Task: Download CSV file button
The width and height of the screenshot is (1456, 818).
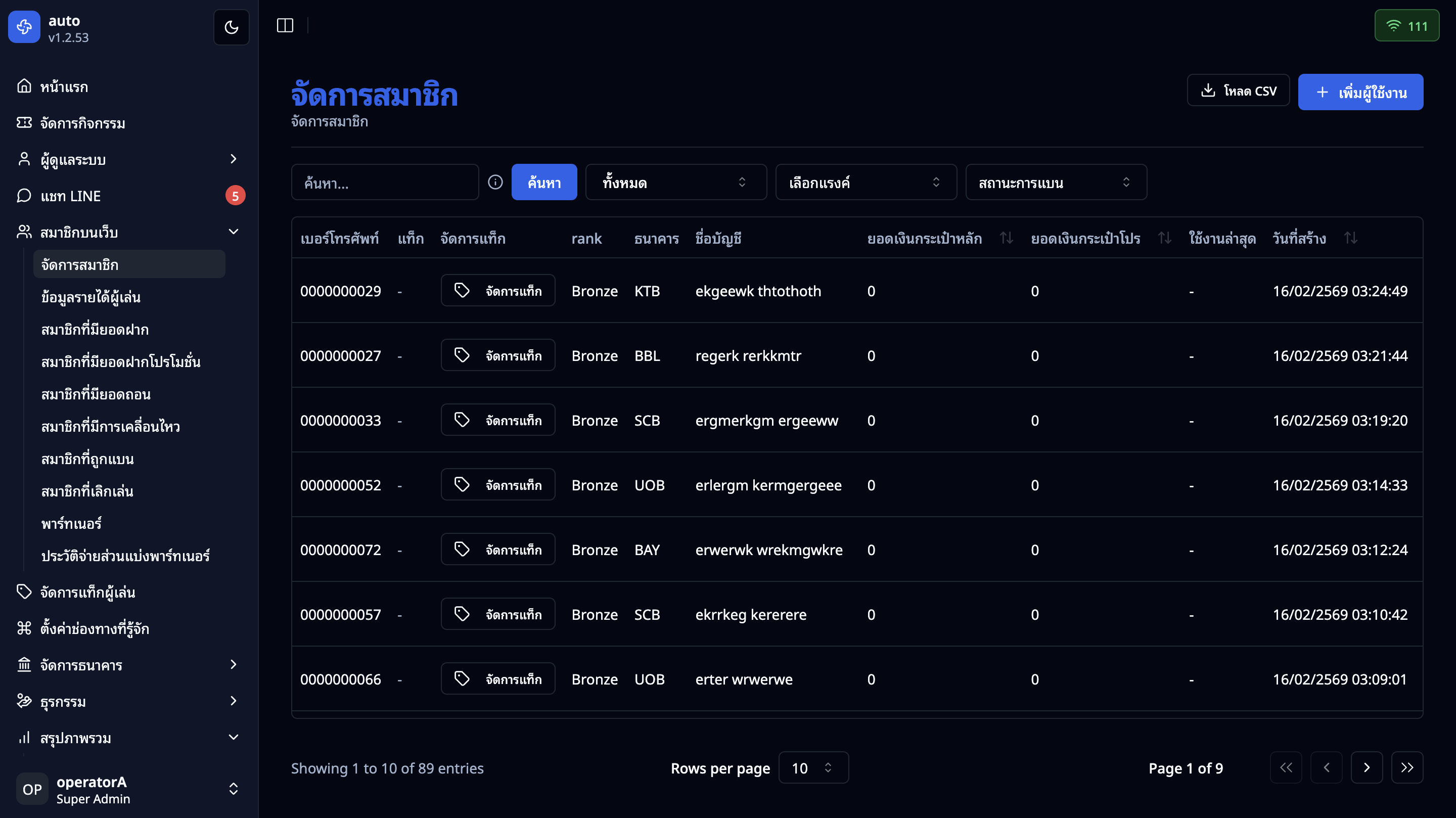Action: point(1238,90)
